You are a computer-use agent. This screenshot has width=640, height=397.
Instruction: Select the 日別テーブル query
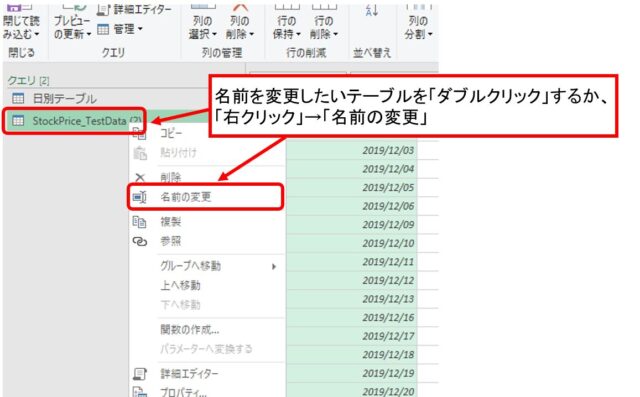click(x=64, y=98)
